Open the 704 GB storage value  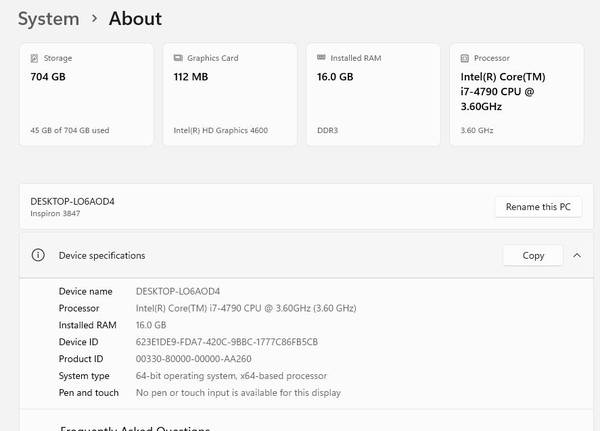tap(48, 76)
